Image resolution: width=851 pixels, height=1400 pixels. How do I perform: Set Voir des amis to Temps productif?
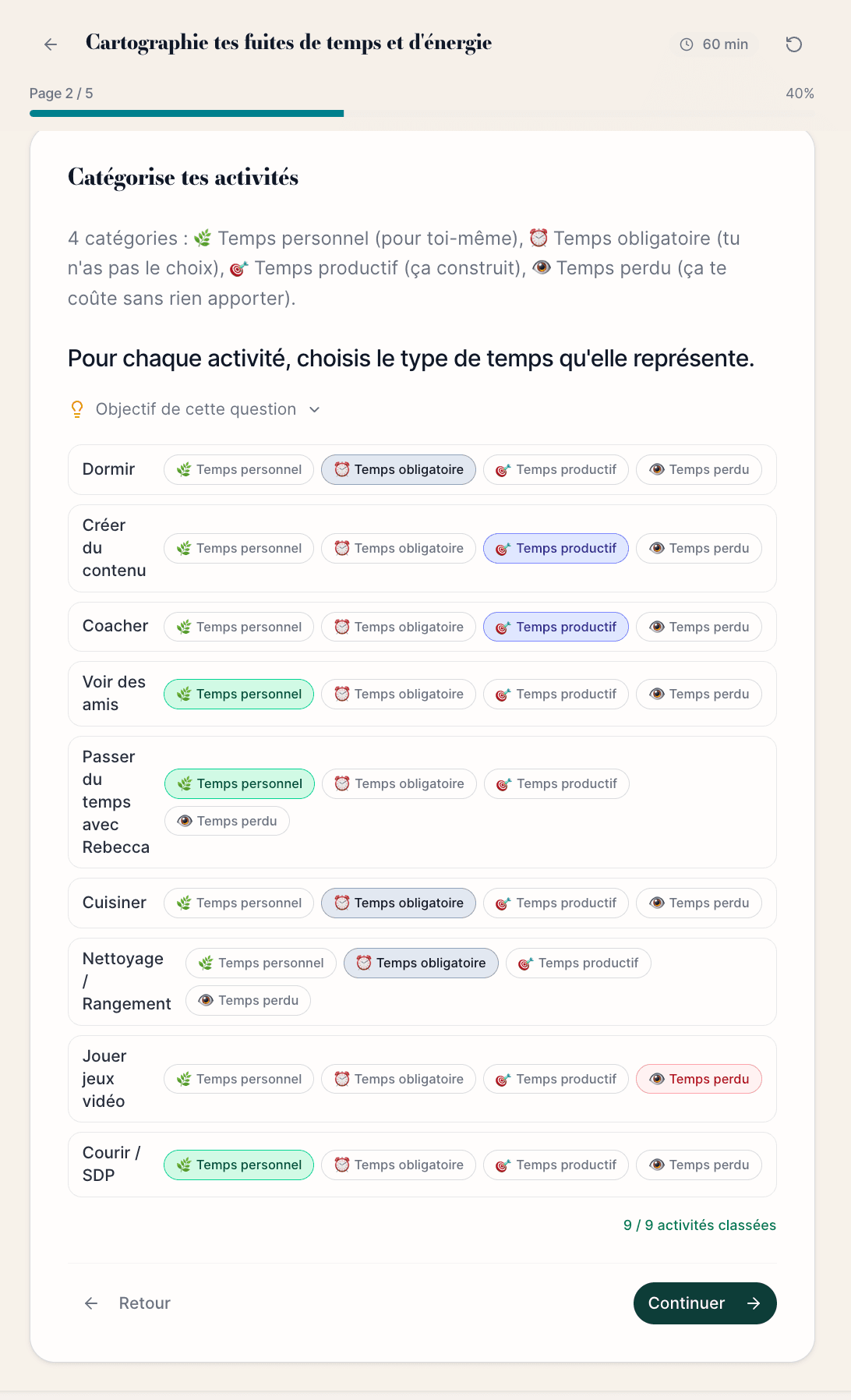pyautogui.click(x=556, y=694)
